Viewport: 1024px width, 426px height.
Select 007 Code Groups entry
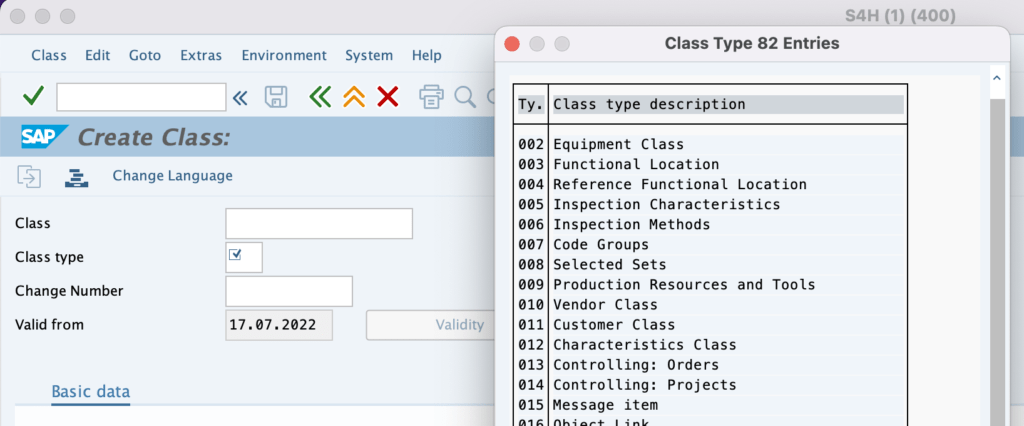coord(711,245)
